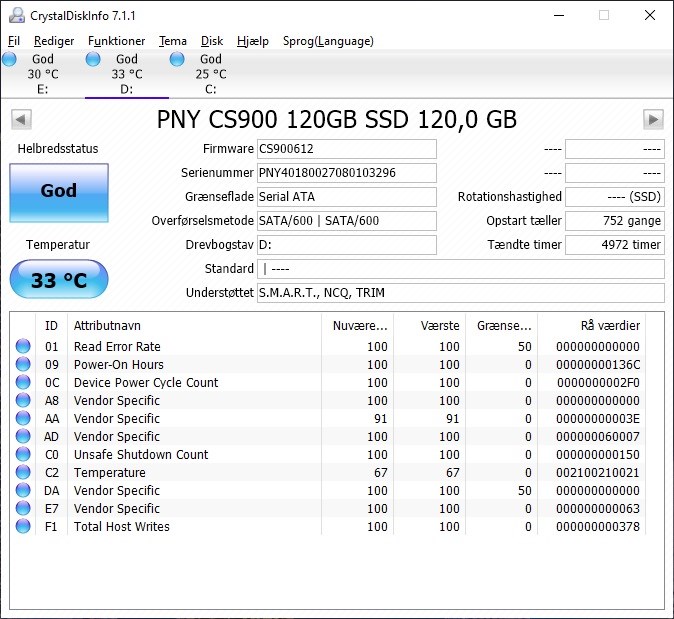The height and width of the screenshot is (619, 674).
Task: Click the Overførselsmetode field SATA/600
Action: [347, 221]
